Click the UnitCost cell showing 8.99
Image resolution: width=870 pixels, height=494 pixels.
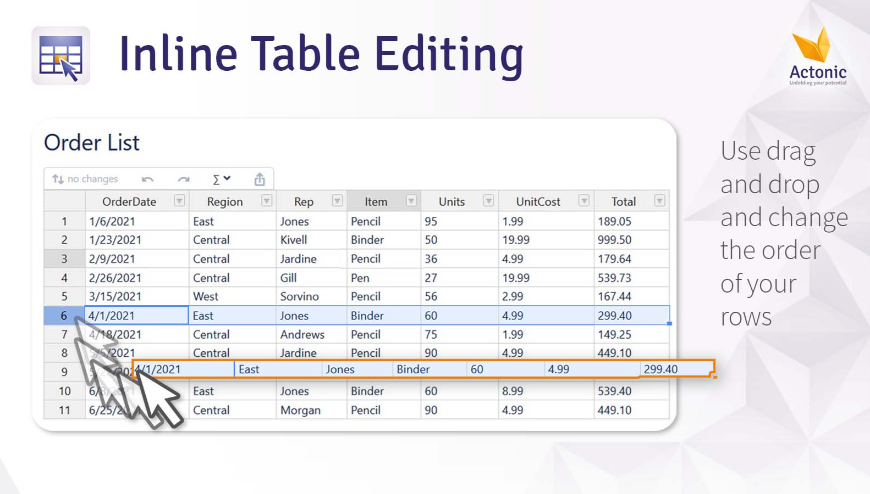546,391
